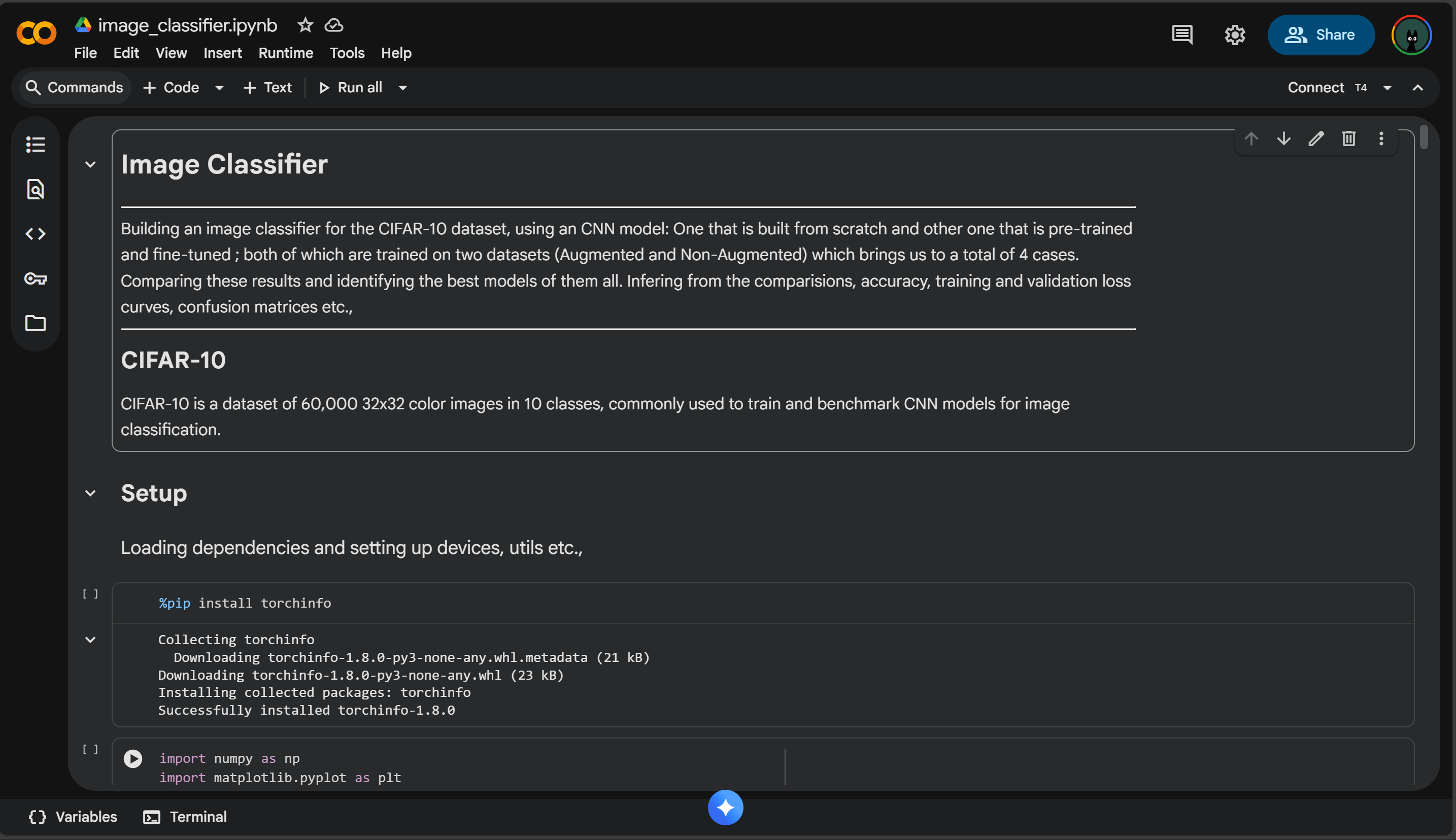Open the table of contents sidebar icon
Viewport: 1456px width, 840px height.
coord(35,144)
